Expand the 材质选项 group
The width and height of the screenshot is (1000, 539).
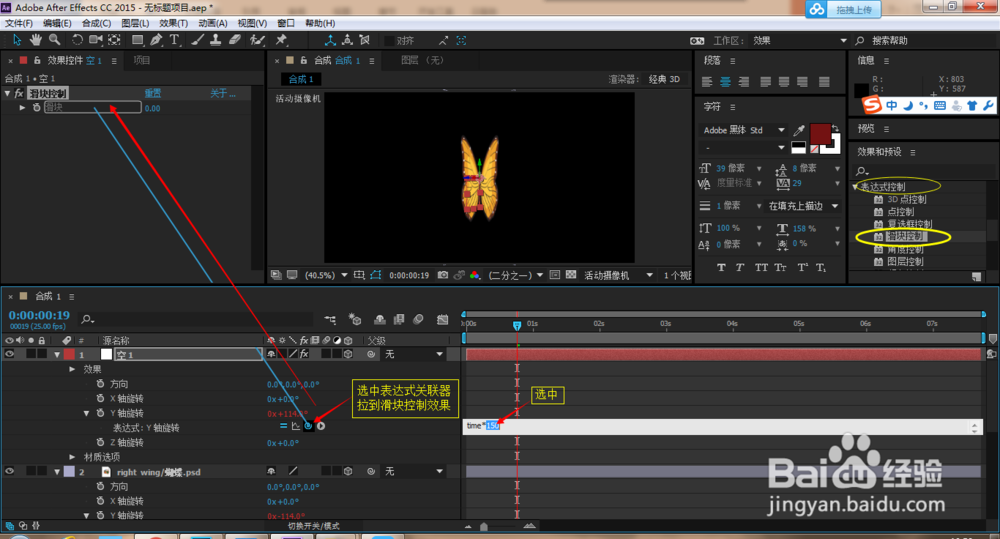click(72, 457)
